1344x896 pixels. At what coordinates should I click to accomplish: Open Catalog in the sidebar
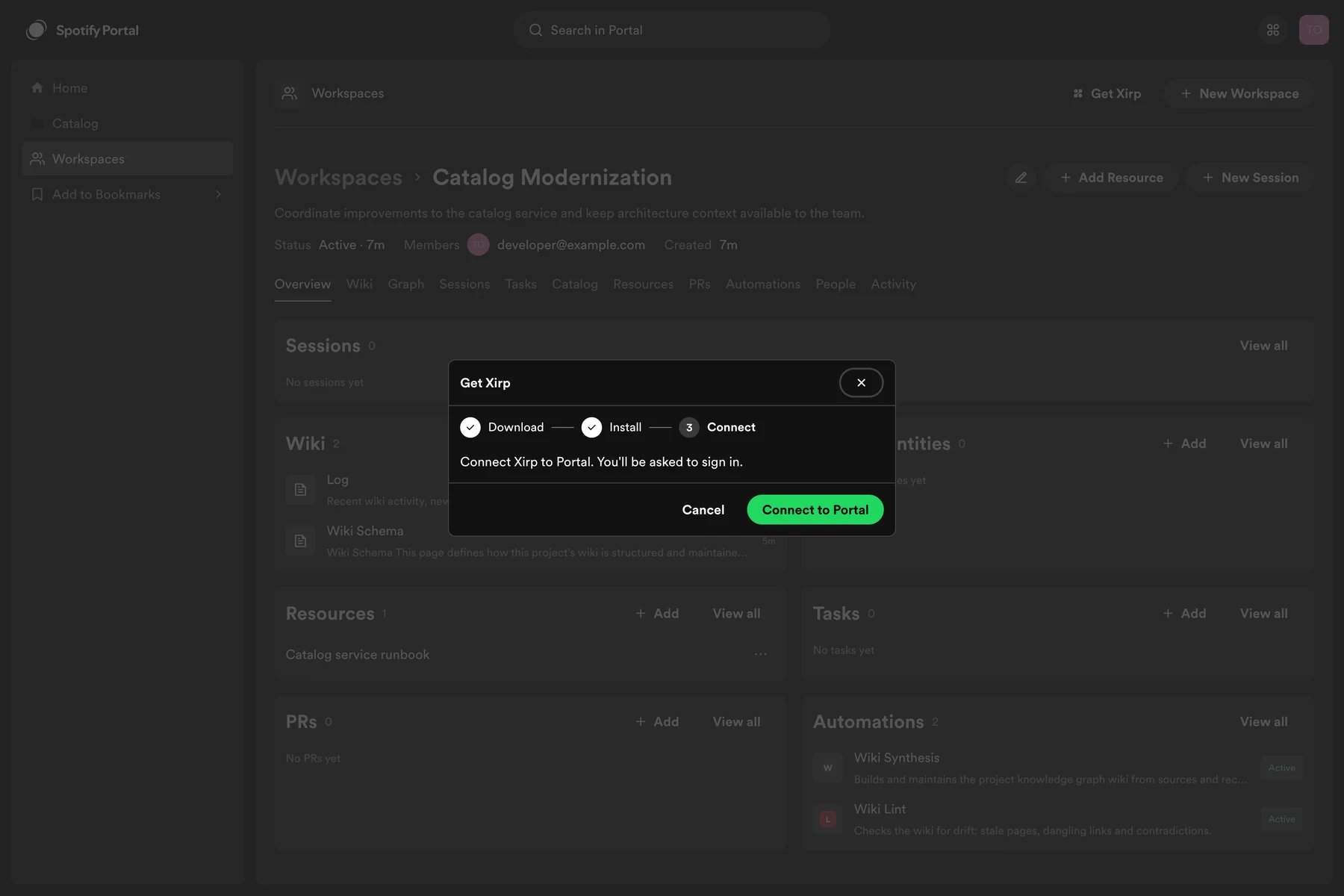coord(128,123)
